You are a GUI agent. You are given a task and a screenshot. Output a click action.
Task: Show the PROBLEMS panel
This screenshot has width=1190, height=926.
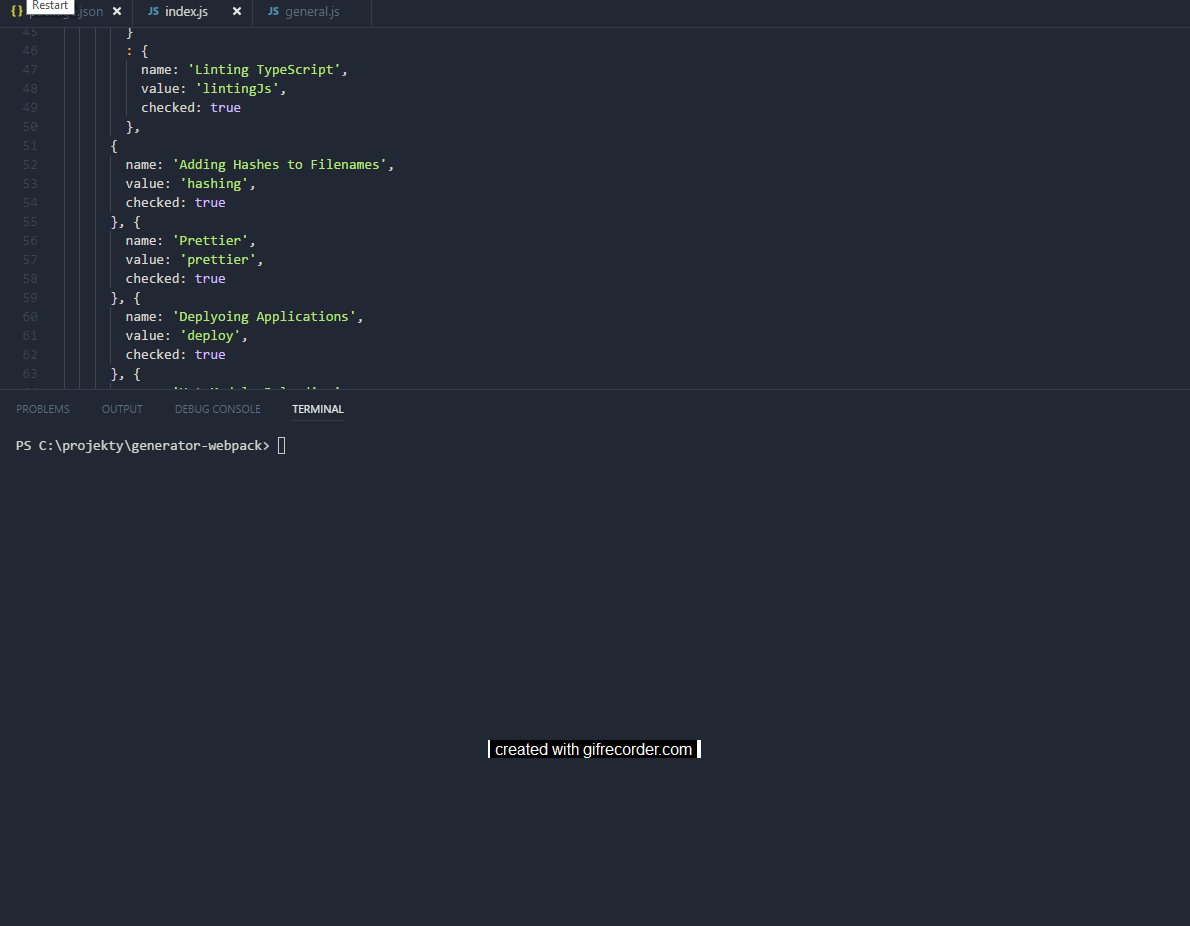(42, 409)
